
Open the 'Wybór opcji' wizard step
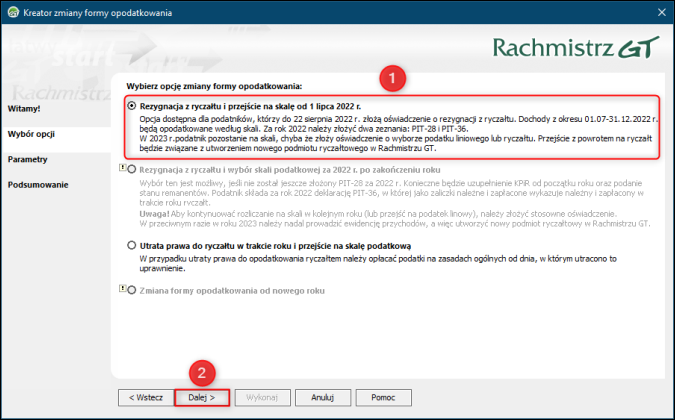coord(31,134)
